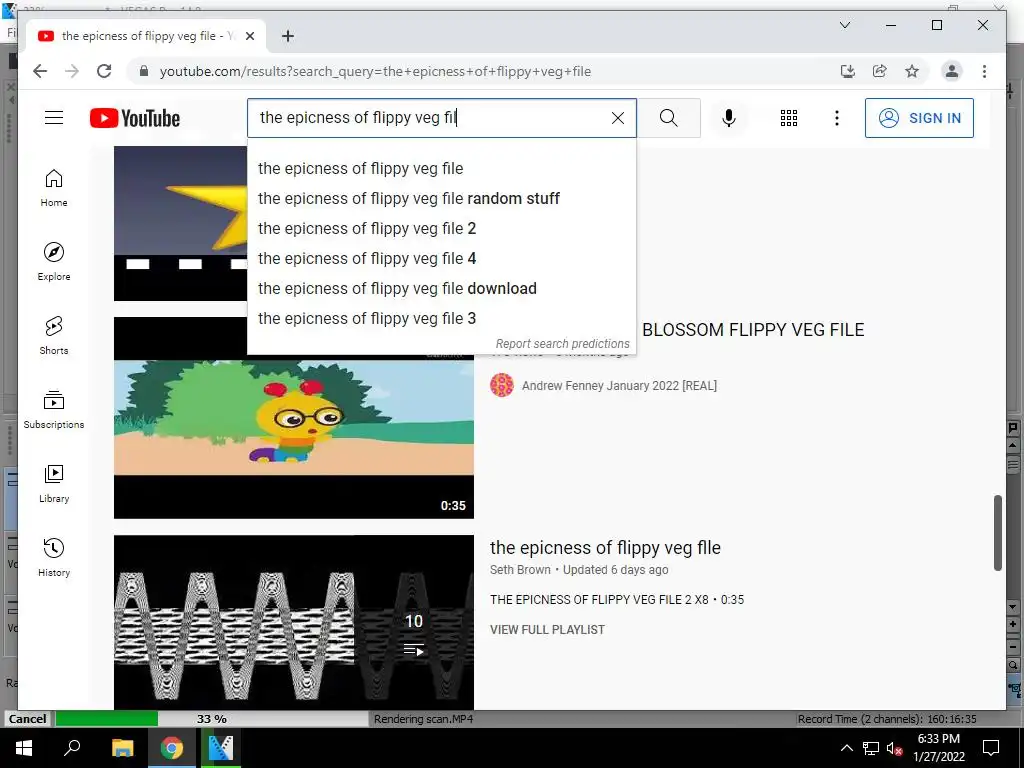Click VIEW FULL PLAYLIST

[x=547, y=630]
